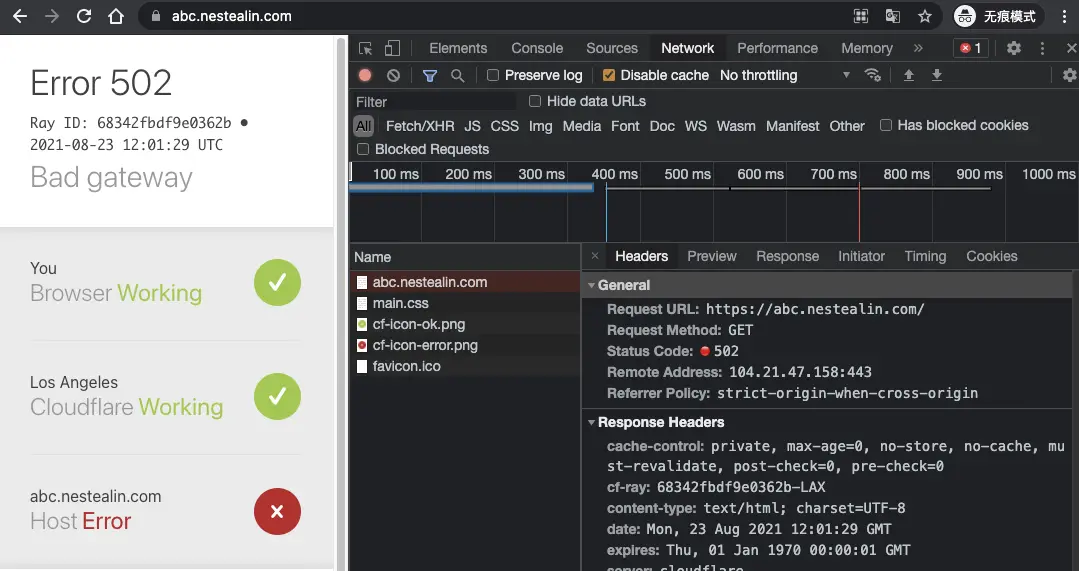Click the padlock site info icon
The width and height of the screenshot is (1079, 571).
[156, 16]
